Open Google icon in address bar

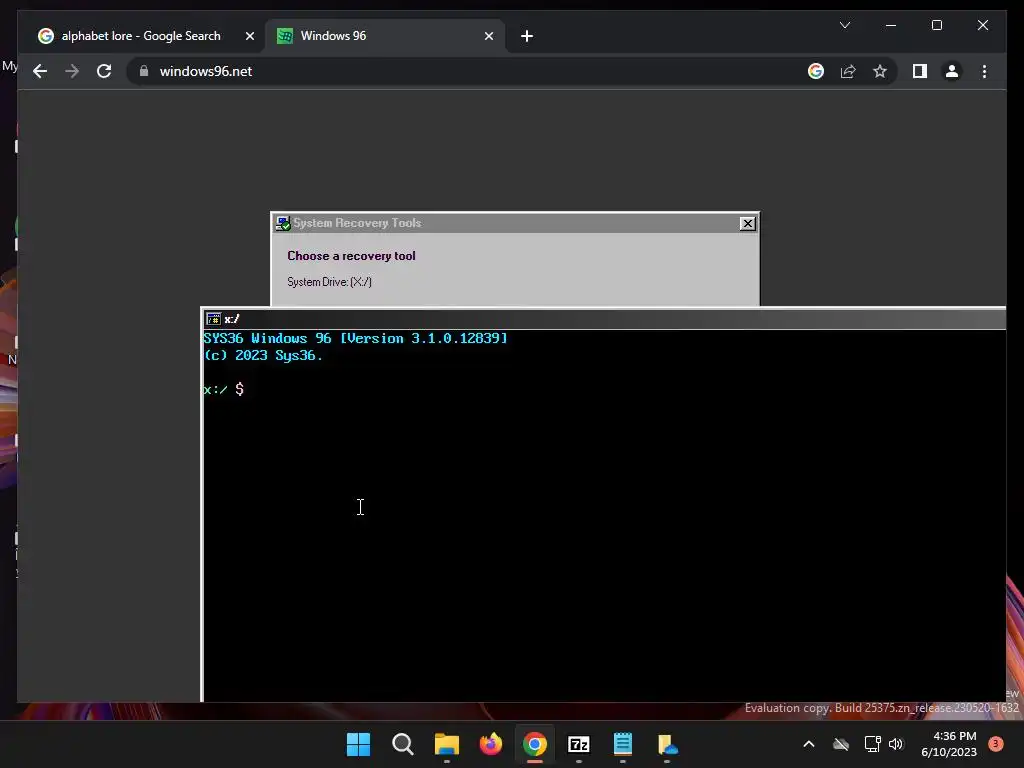[x=816, y=71]
